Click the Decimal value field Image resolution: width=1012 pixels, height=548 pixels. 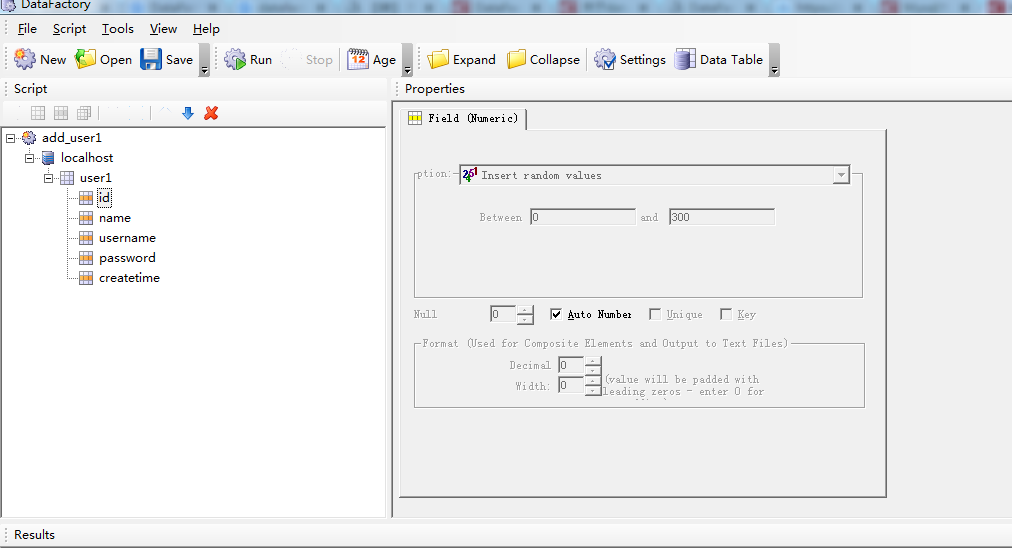coord(571,365)
